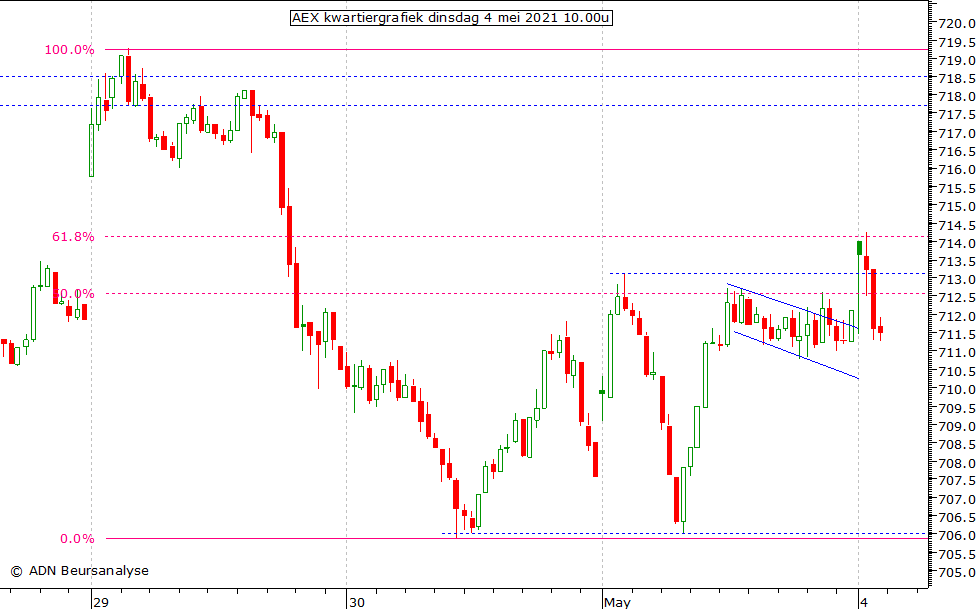Viewport: 979px width, 609px height.
Task: Click the 710.0 price axis value
Action: [x=956, y=390]
